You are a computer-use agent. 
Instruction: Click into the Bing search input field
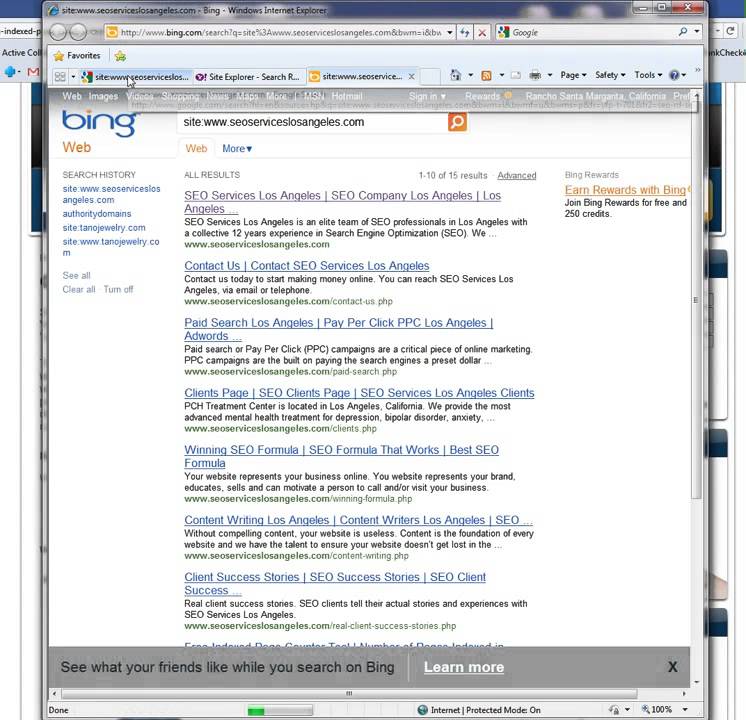313,122
